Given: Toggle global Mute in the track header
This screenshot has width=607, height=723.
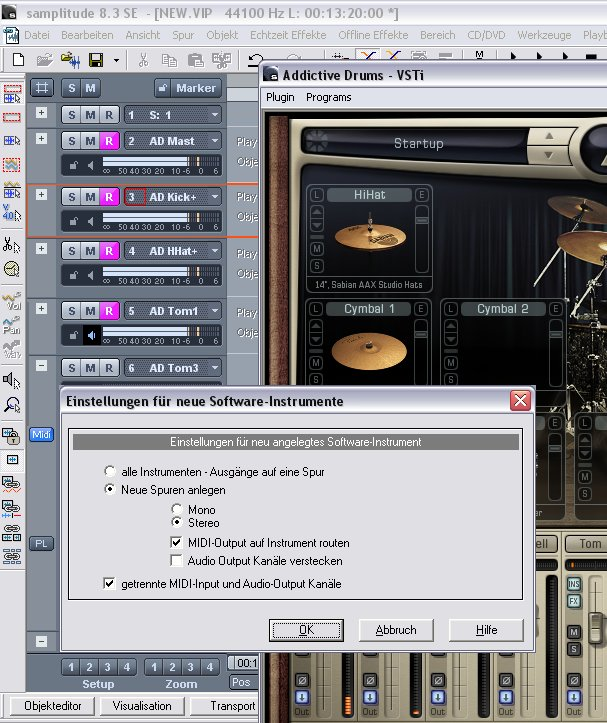Looking at the screenshot, I should click(x=90, y=88).
